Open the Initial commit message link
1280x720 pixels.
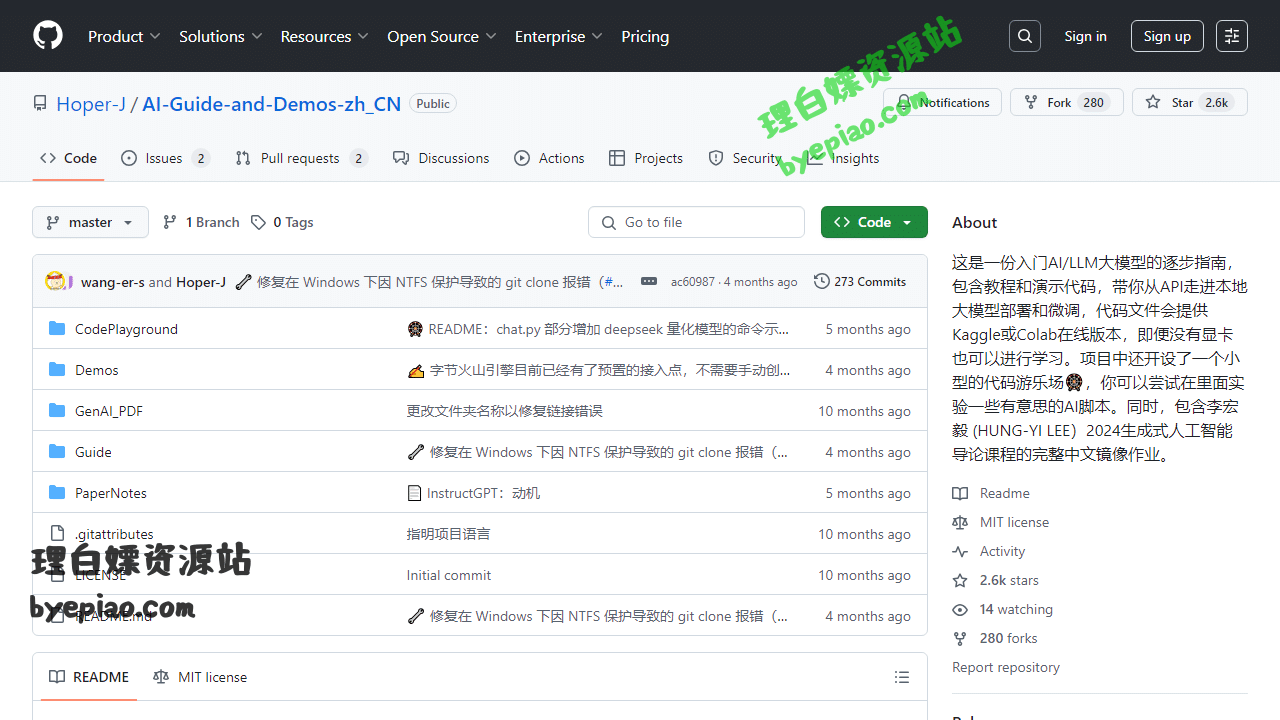(449, 575)
